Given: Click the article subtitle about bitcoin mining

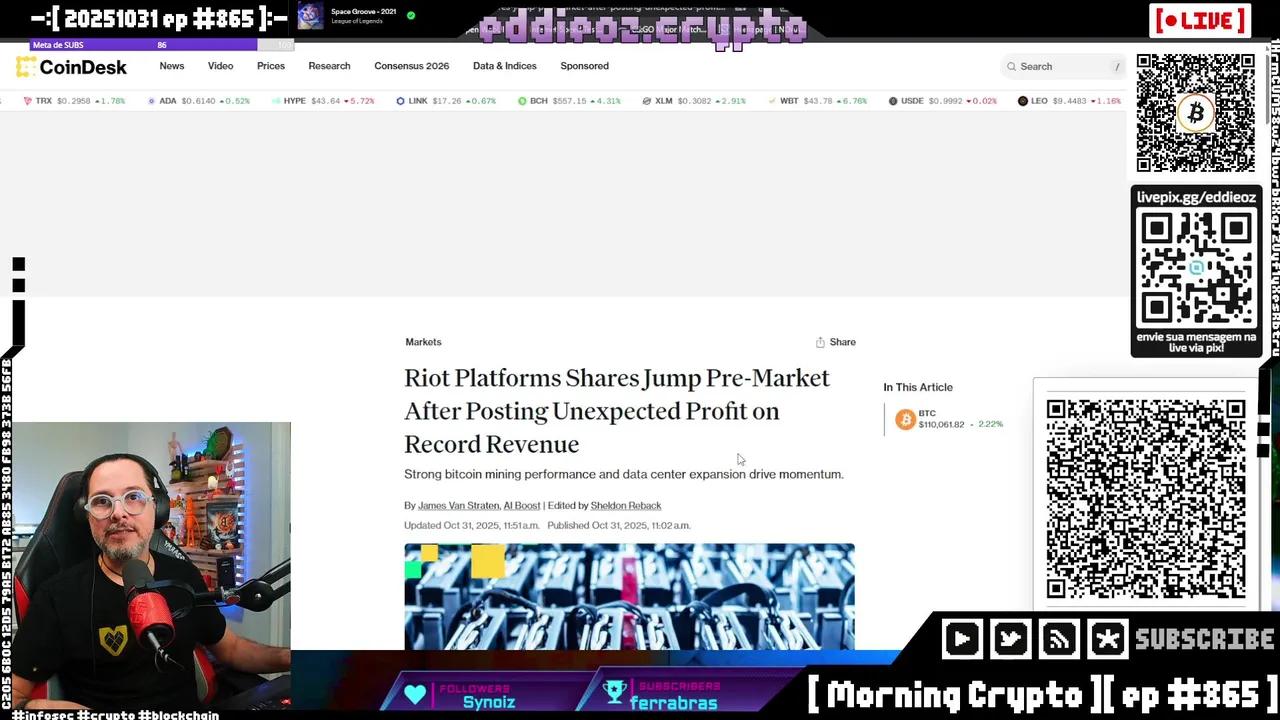Looking at the screenshot, I should 624,474.
